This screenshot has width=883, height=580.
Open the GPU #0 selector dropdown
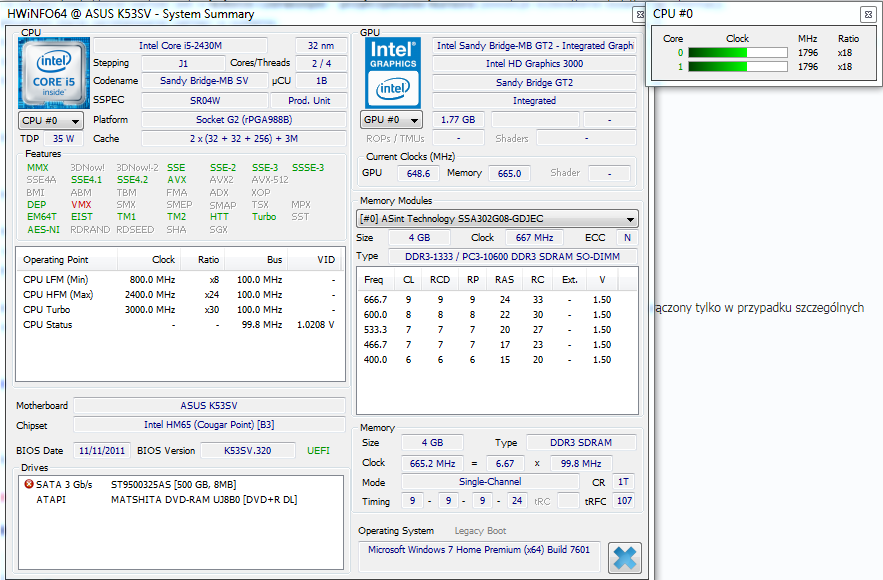[391, 119]
